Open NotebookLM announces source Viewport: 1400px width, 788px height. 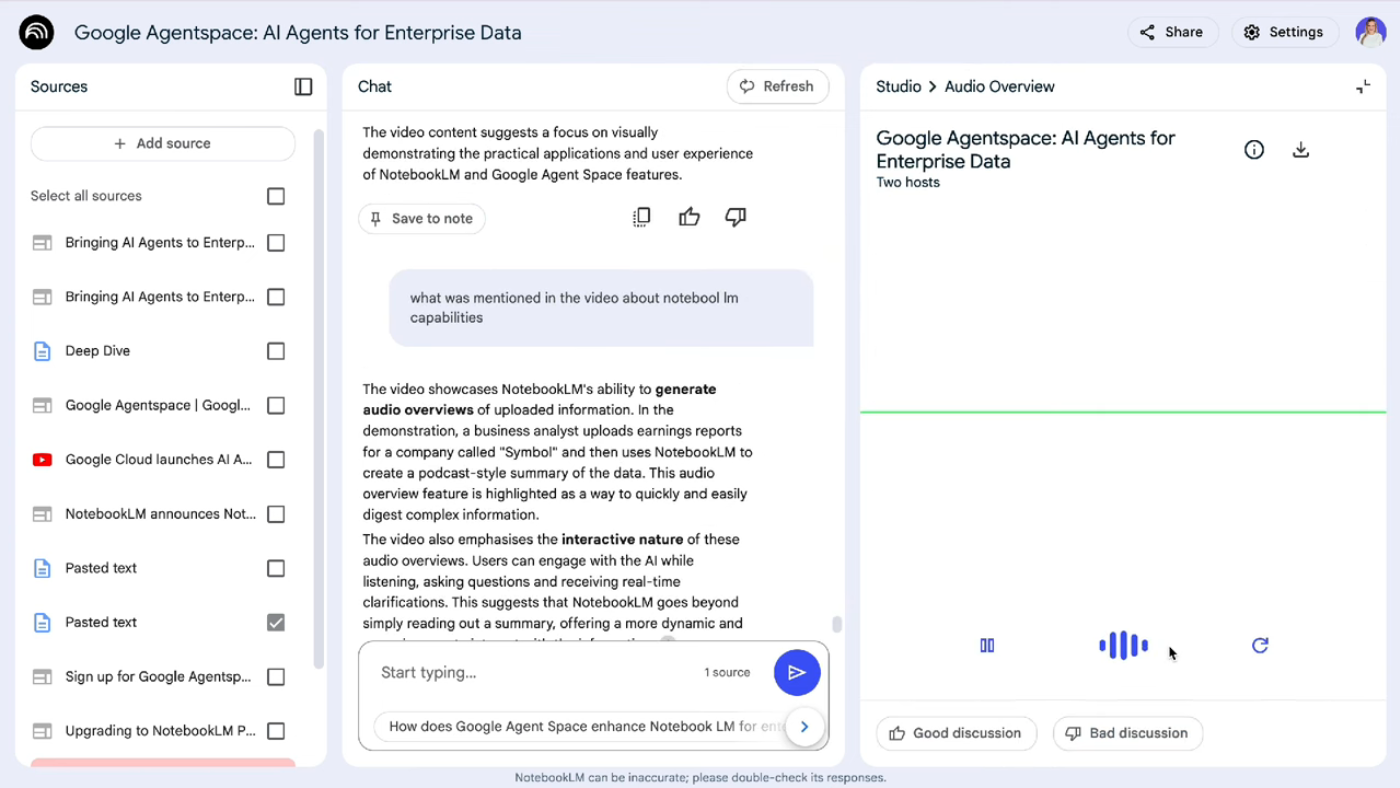coord(160,514)
